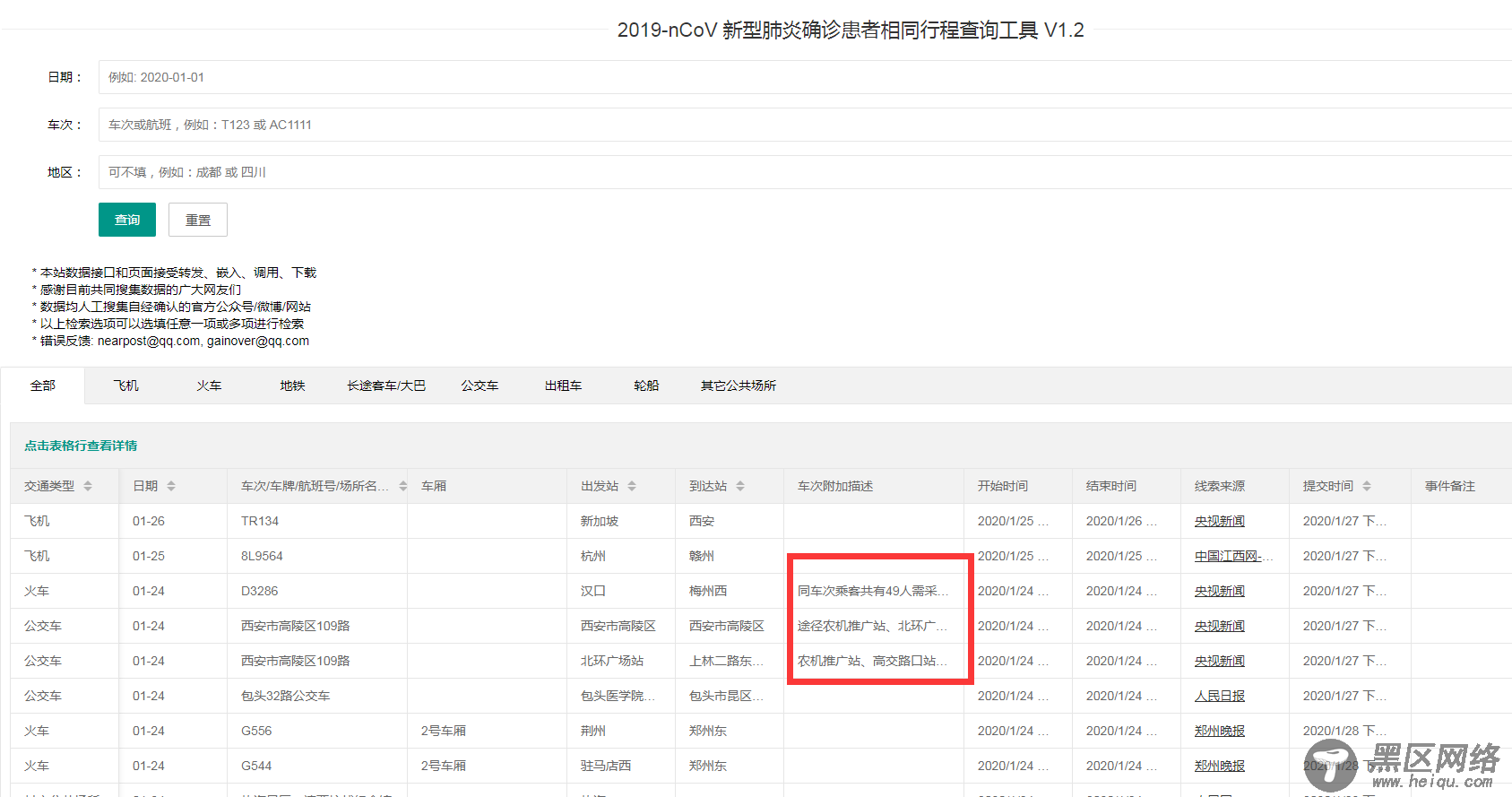Switch to the 出租车 tab

(x=564, y=386)
